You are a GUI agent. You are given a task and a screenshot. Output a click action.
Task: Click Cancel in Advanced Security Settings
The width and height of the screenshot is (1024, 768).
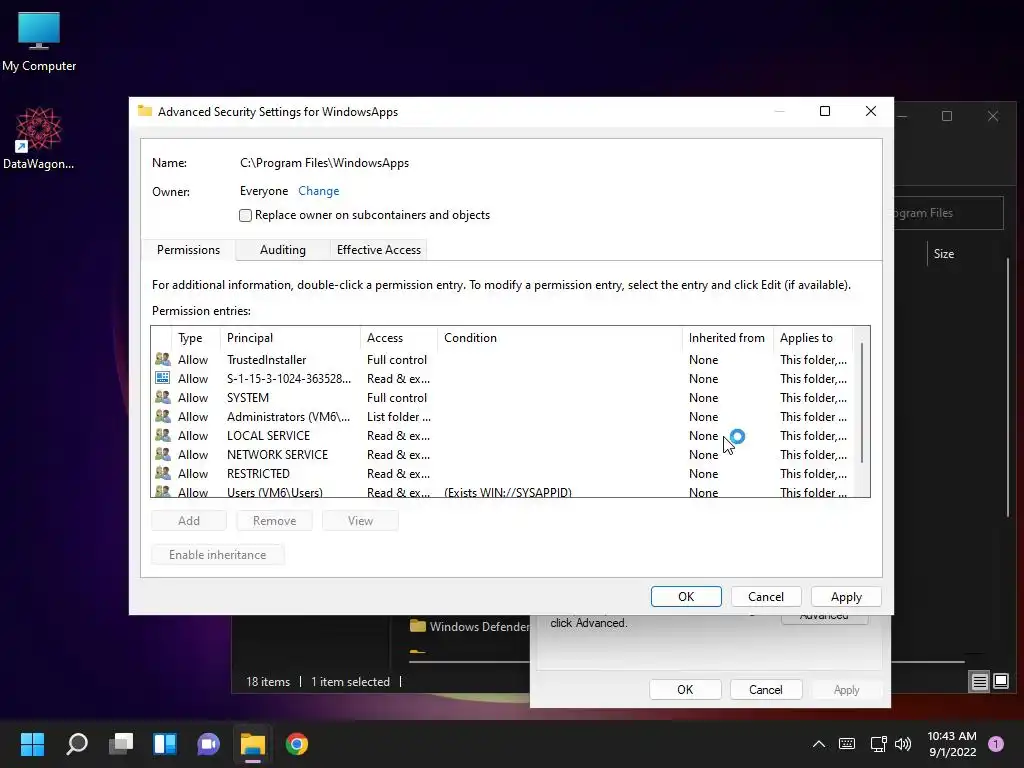(x=765, y=596)
